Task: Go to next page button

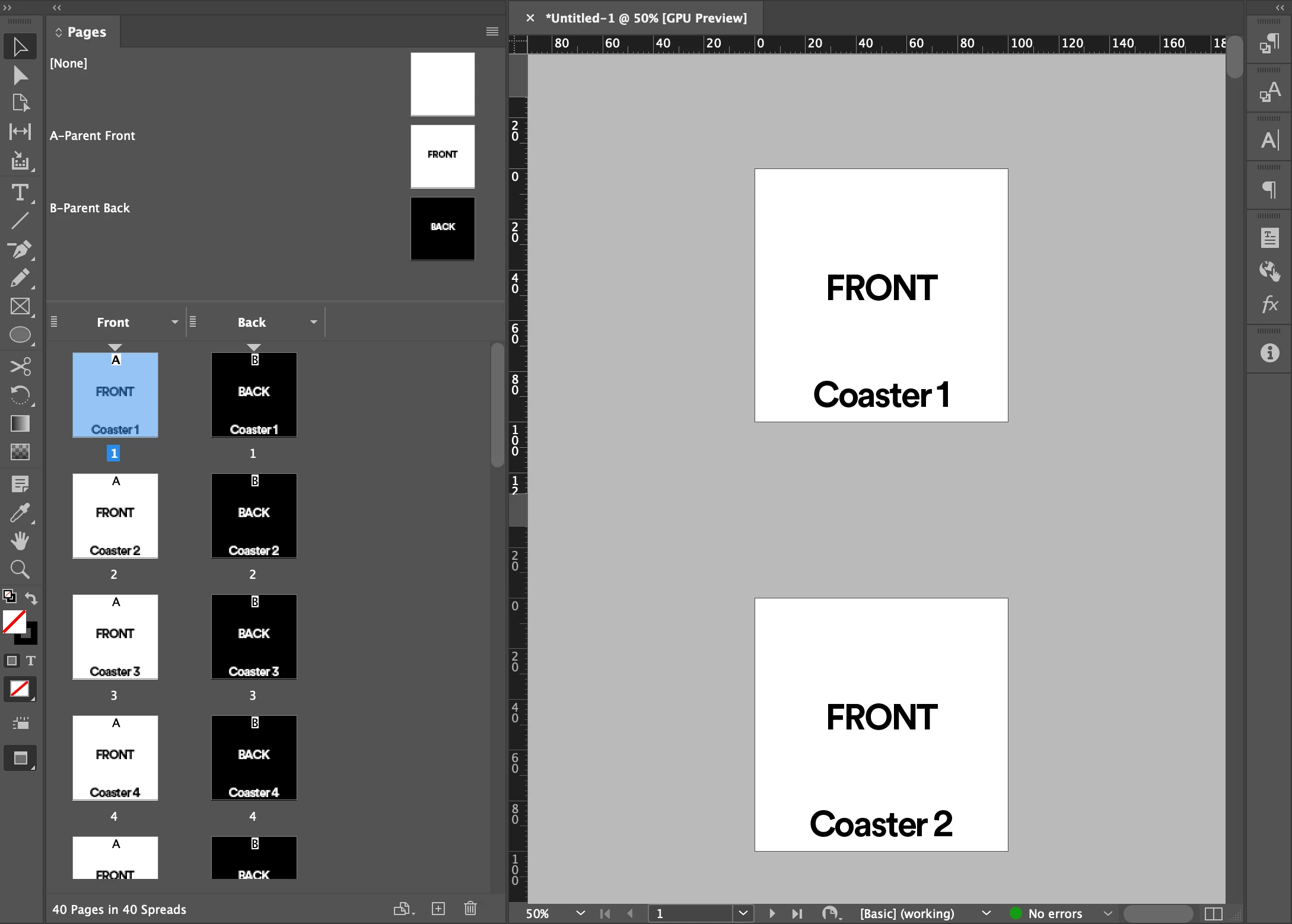Action: click(x=772, y=913)
